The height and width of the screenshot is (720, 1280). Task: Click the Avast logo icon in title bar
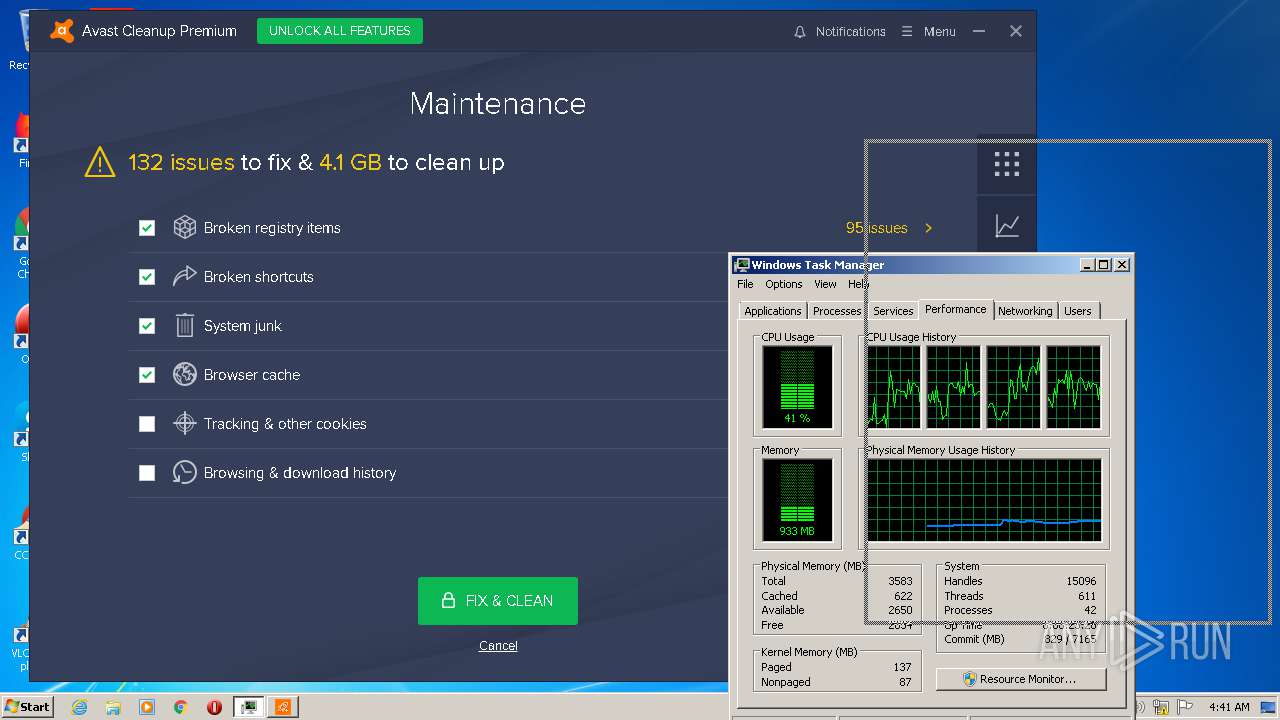click(62, 31)
